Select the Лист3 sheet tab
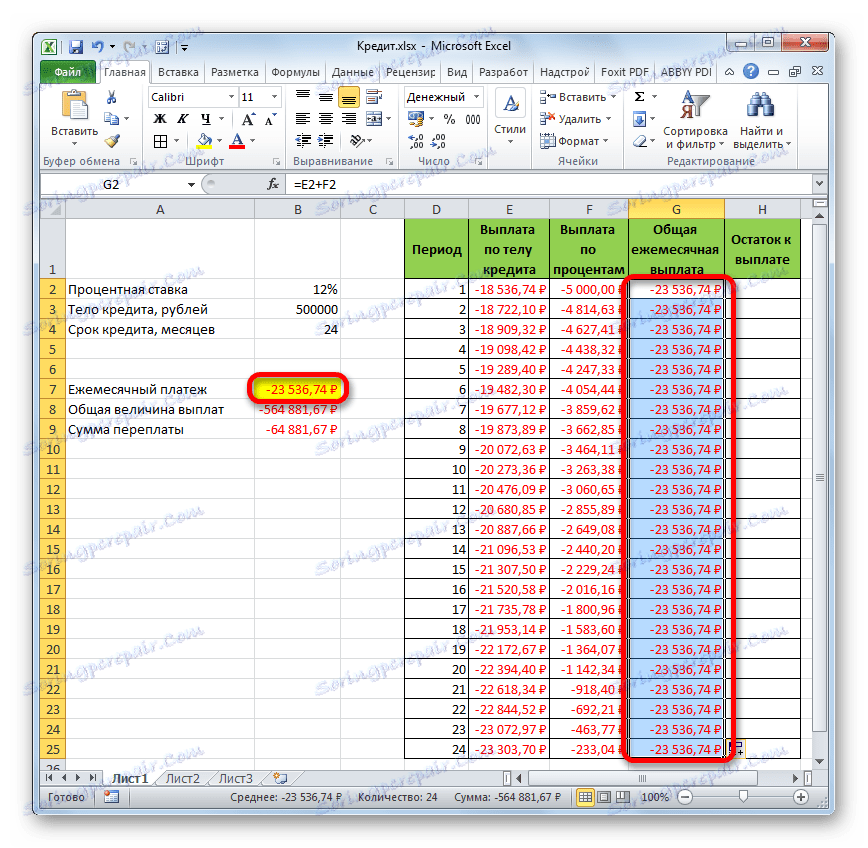The image size is (868, 848). [236, 779]
